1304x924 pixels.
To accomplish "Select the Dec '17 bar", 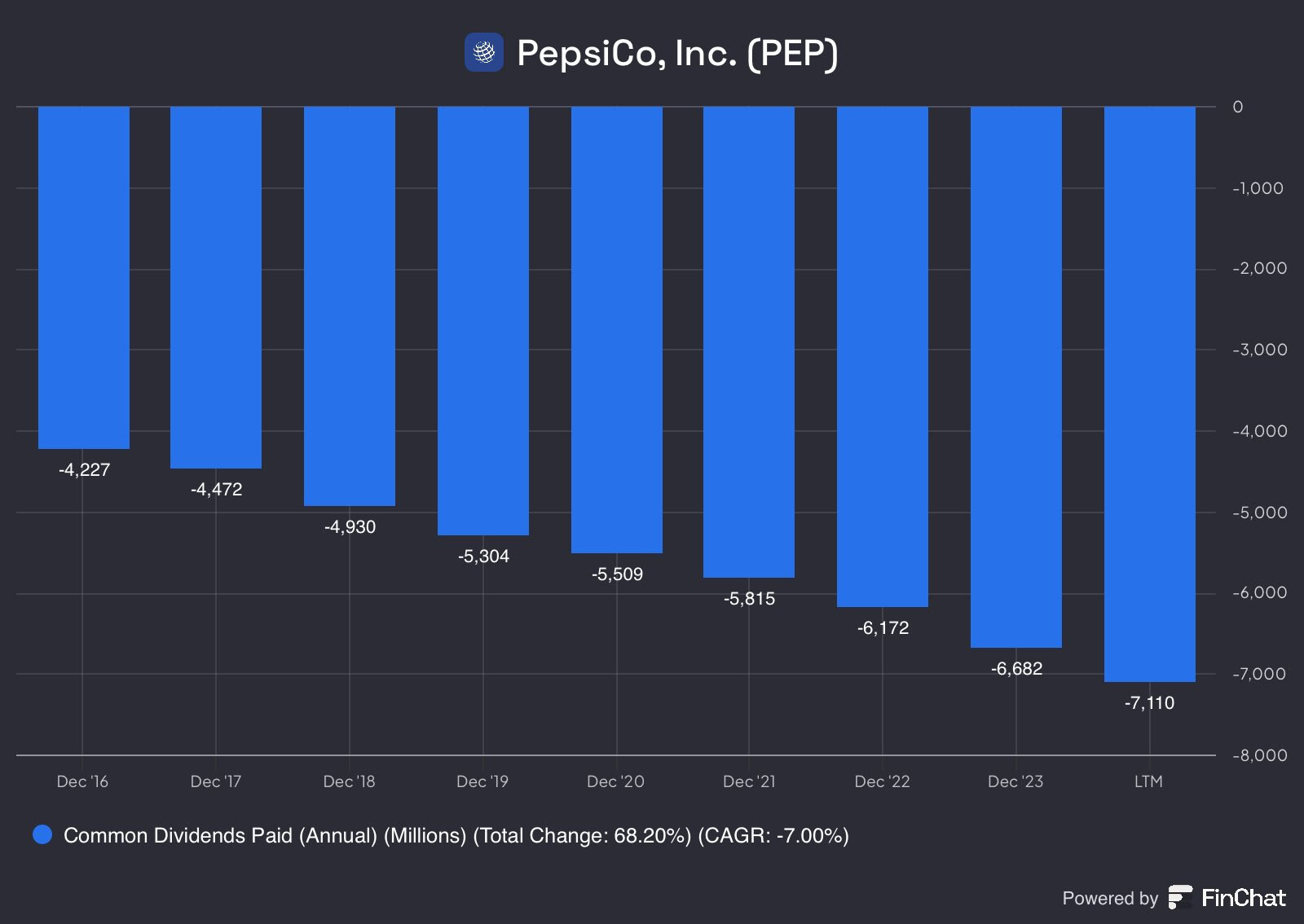I will [216, 288].
